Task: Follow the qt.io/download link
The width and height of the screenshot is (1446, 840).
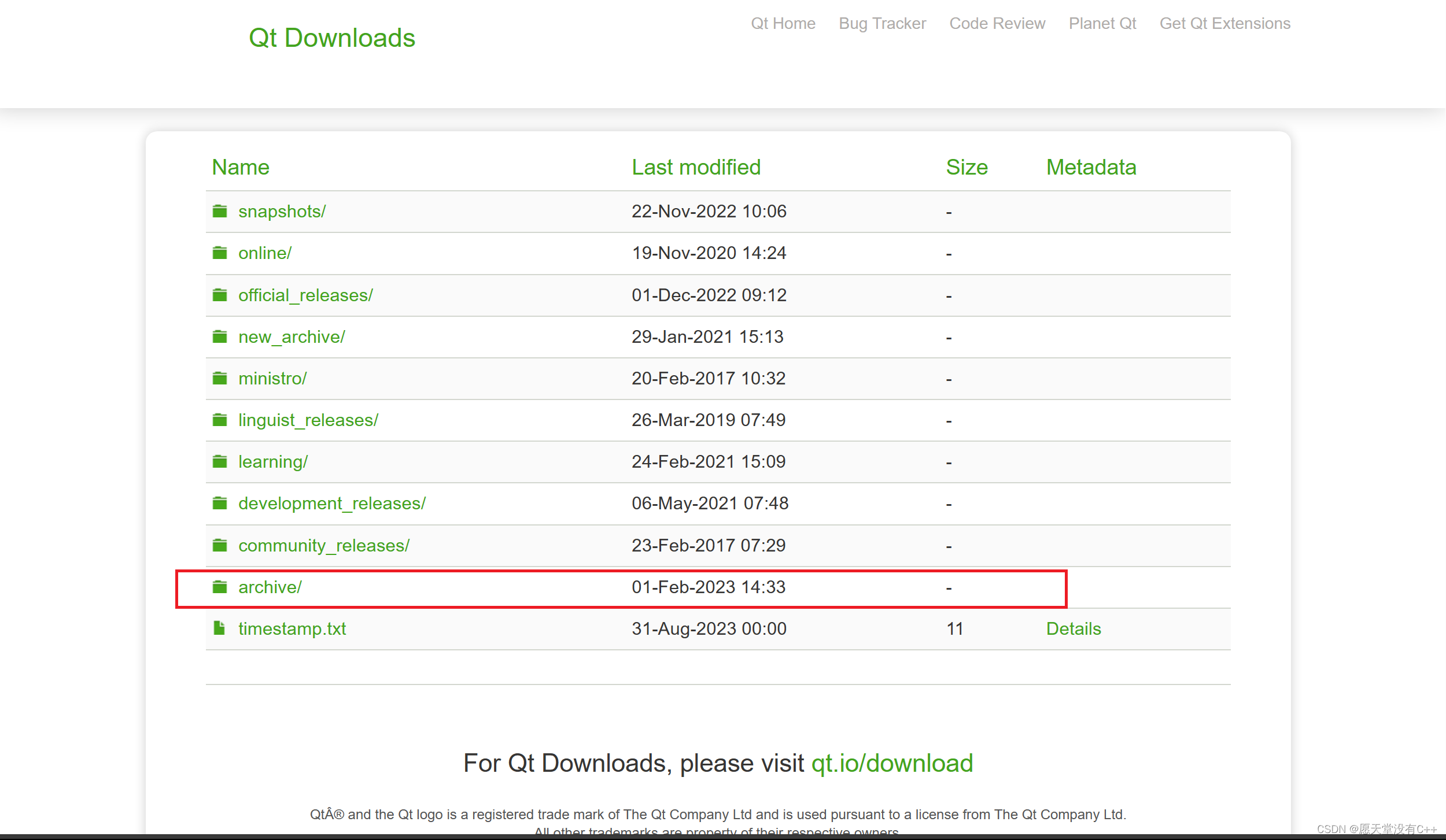Action: click(x=892, y=764)
